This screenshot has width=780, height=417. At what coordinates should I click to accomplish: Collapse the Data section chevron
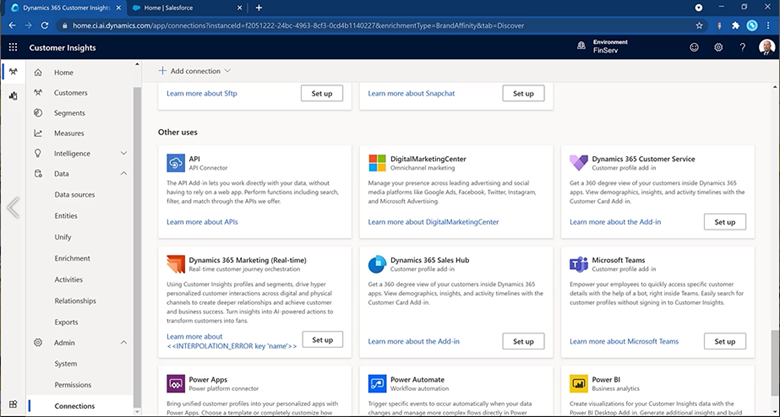124,174
